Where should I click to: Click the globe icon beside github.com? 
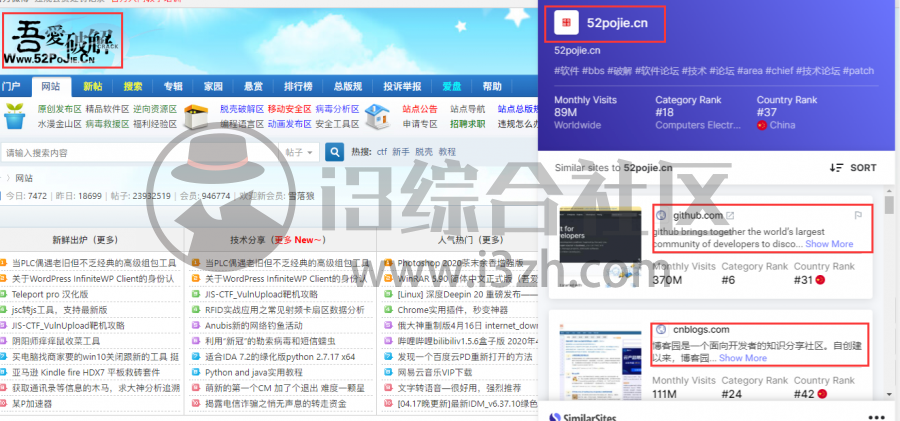pos(661,215)
